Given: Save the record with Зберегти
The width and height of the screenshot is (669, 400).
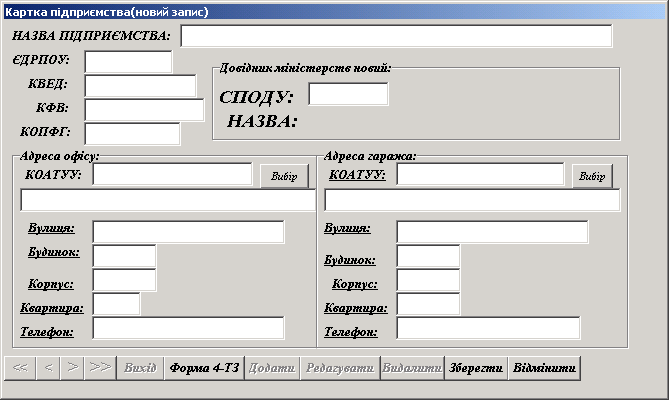Looking at the screenshot, I should tap(476, 368).
